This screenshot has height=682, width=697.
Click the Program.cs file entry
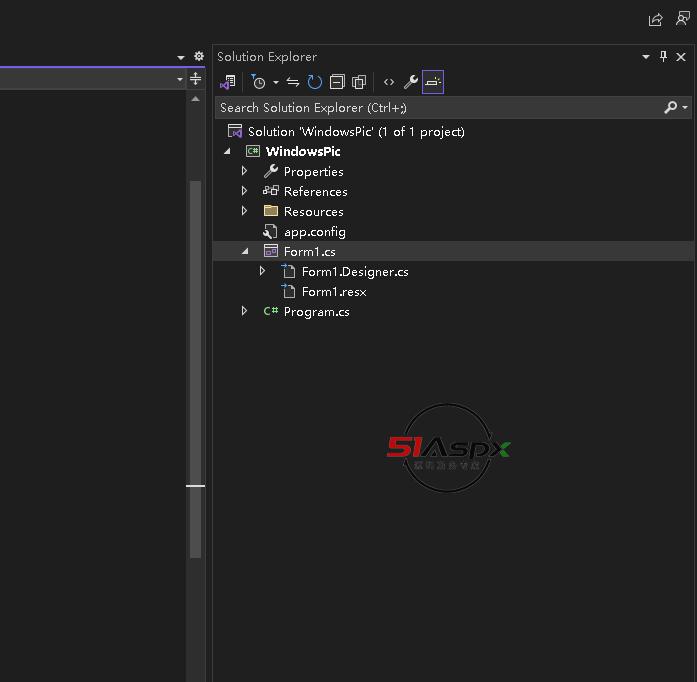point(316,311)
